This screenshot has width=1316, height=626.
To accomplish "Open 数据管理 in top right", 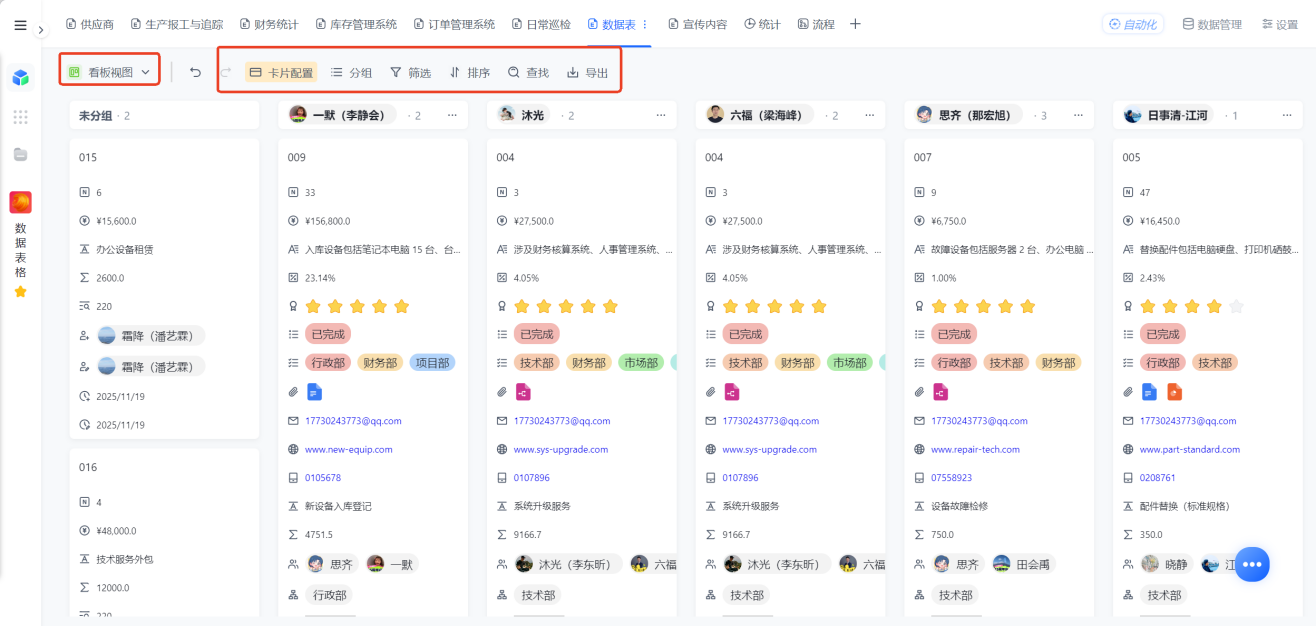I will pos(1212,24).
